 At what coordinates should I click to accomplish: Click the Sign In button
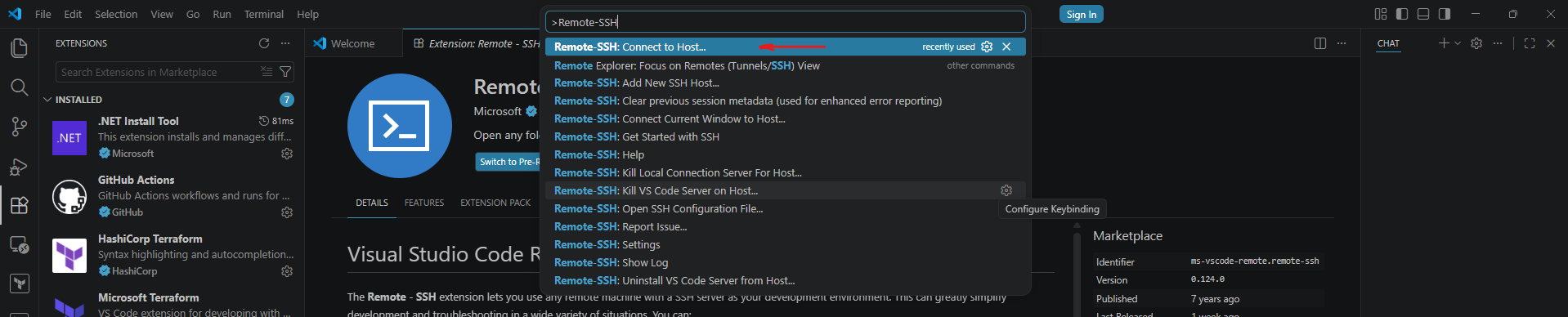(x=1082, y=14)
